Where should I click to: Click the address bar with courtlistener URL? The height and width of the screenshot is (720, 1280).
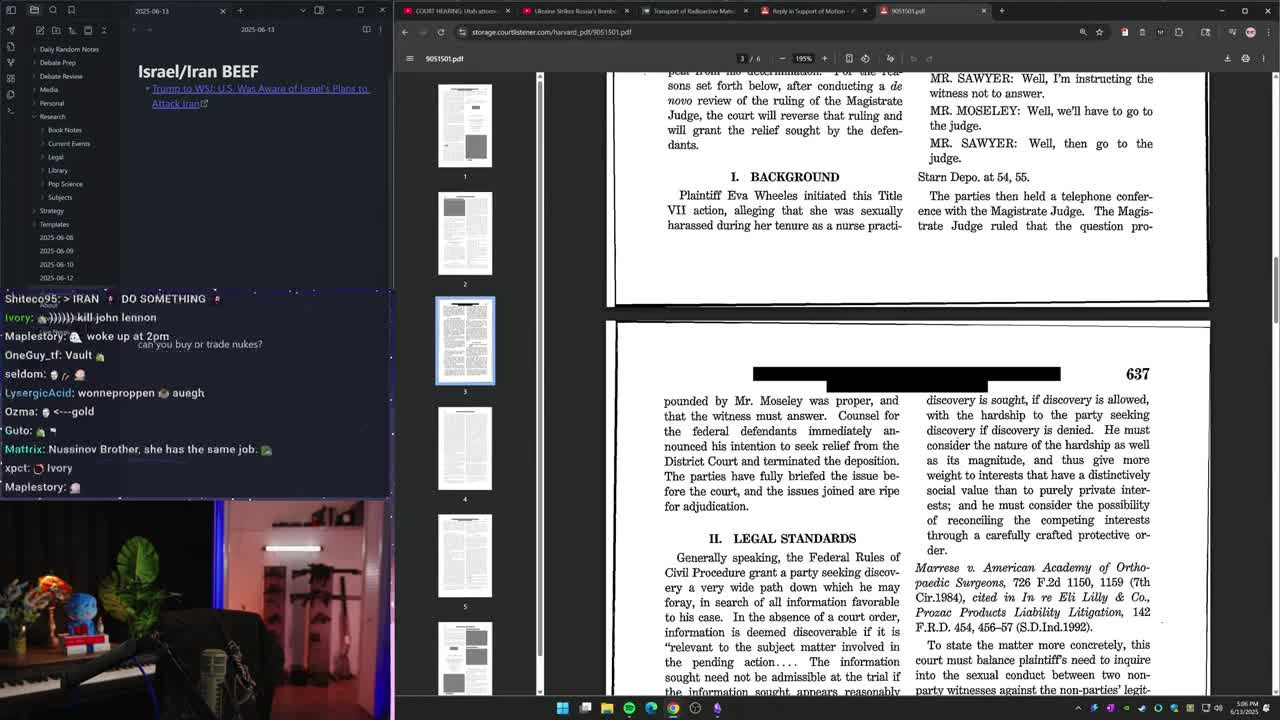pyautogui.click(x=770, y=32)
